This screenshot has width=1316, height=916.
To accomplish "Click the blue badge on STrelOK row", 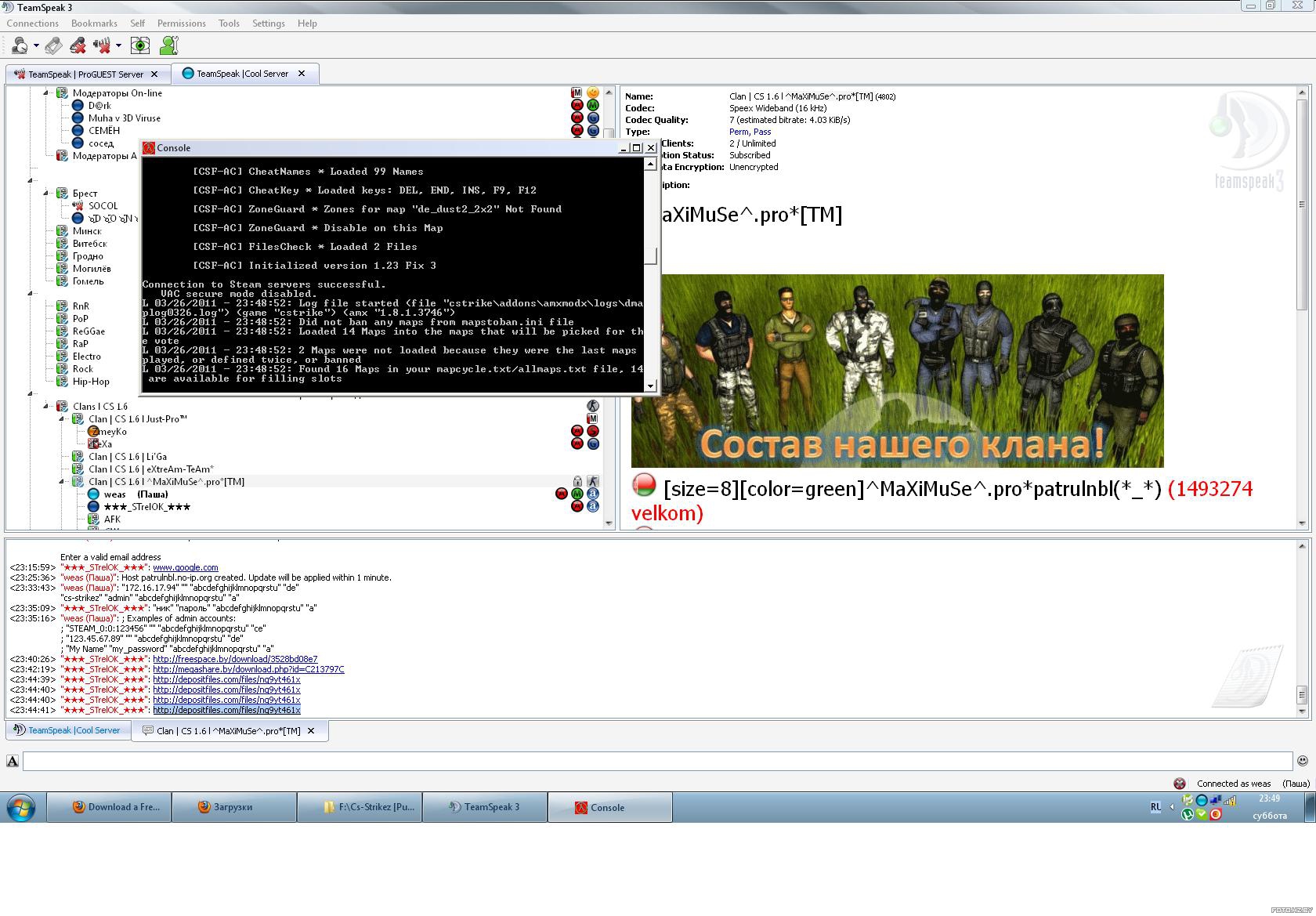I will (593, 507).
